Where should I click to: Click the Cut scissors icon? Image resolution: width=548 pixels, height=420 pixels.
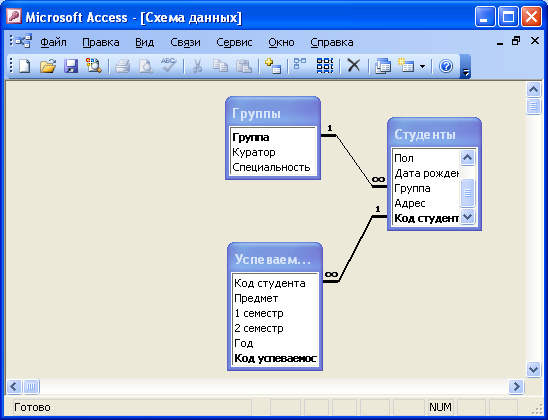pyautogui.click(x=197, y=66)
